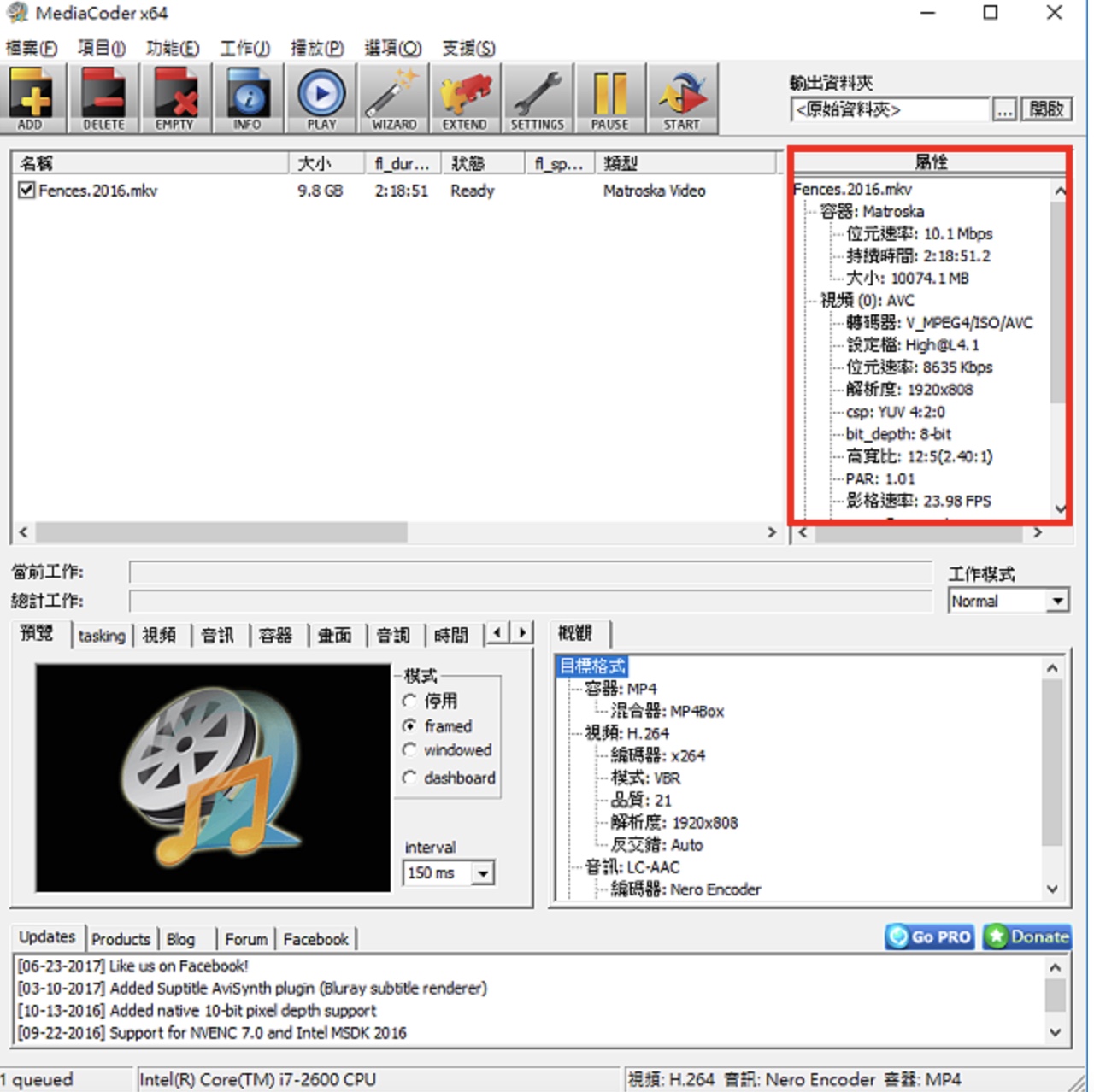This screenshot has width=1094, height=1092.
Task: Click the ADD file toolbar icon
Action: 31,98
